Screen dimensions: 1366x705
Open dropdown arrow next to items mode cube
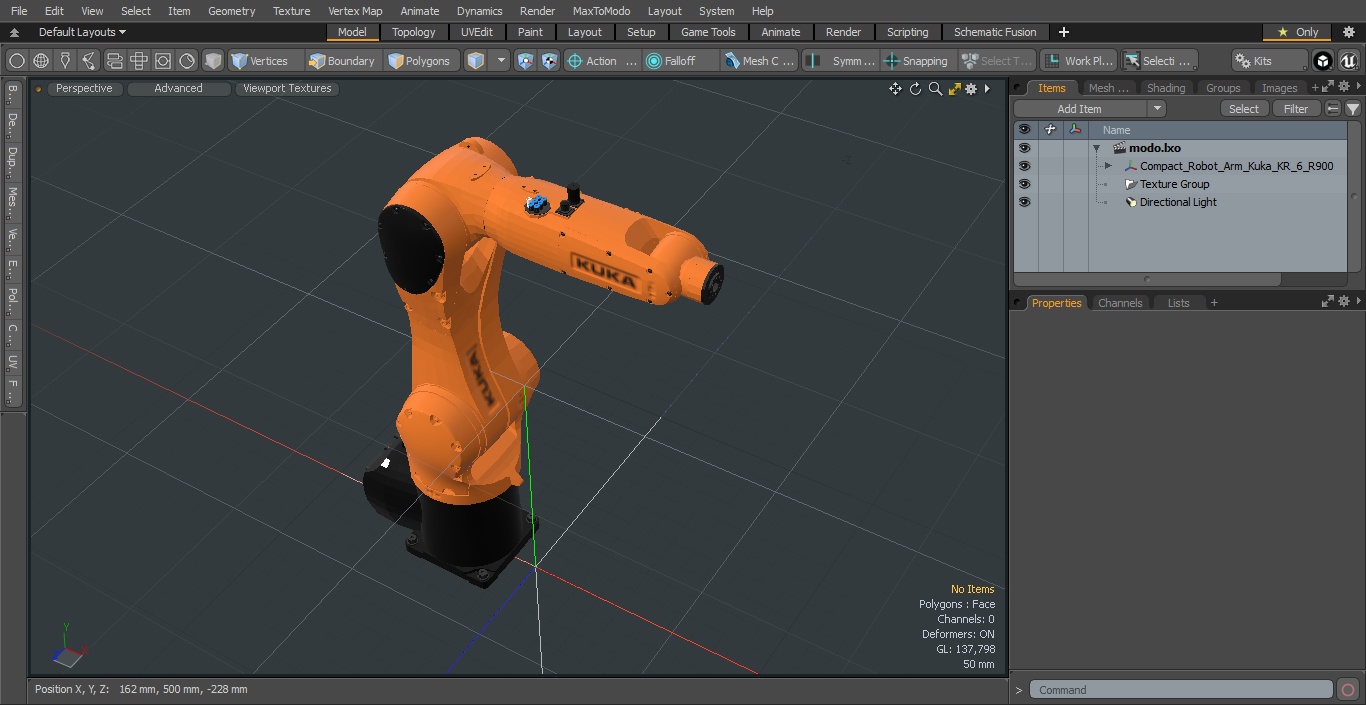501,61
